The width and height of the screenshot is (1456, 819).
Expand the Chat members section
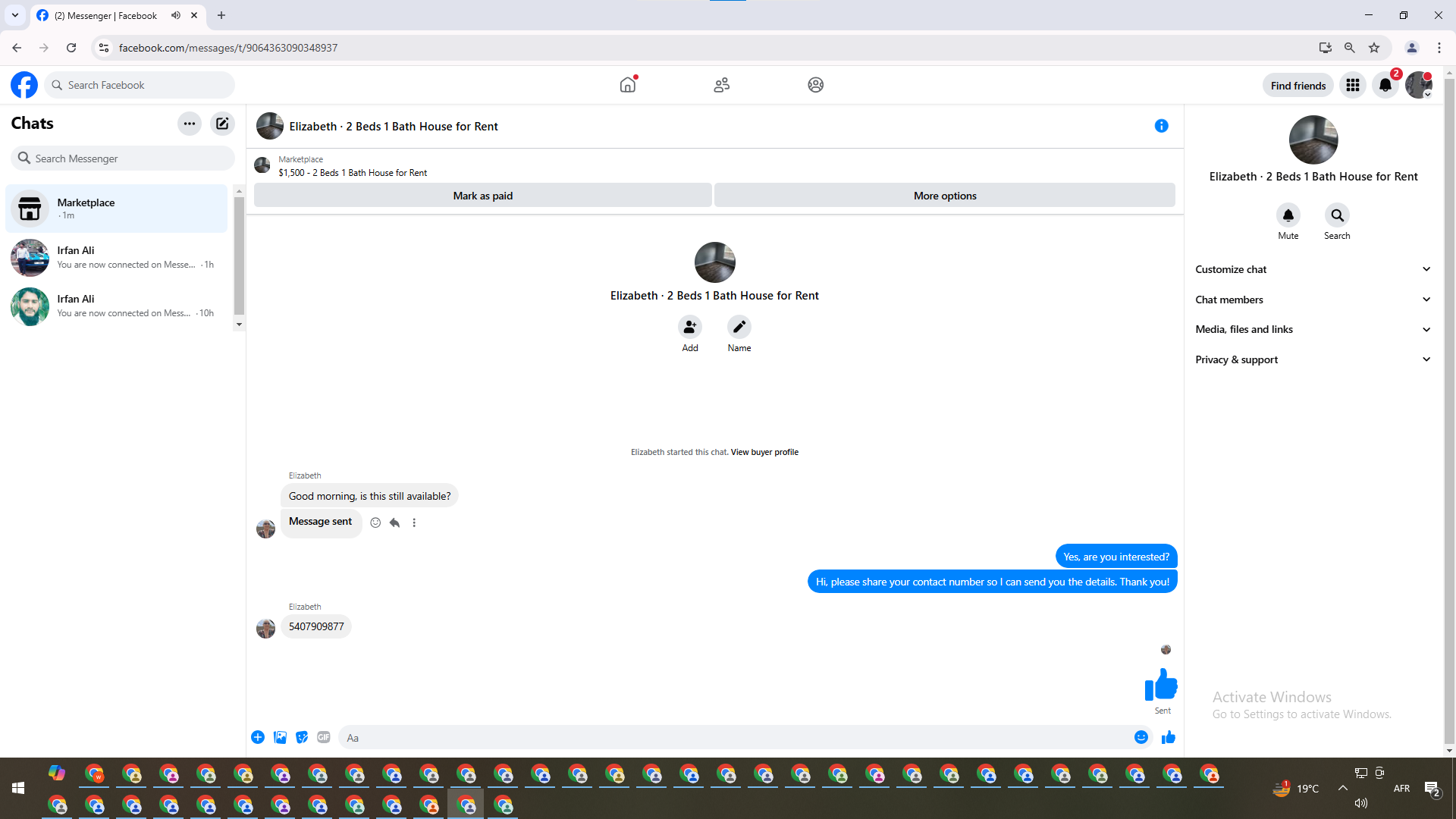point(1313,300)
